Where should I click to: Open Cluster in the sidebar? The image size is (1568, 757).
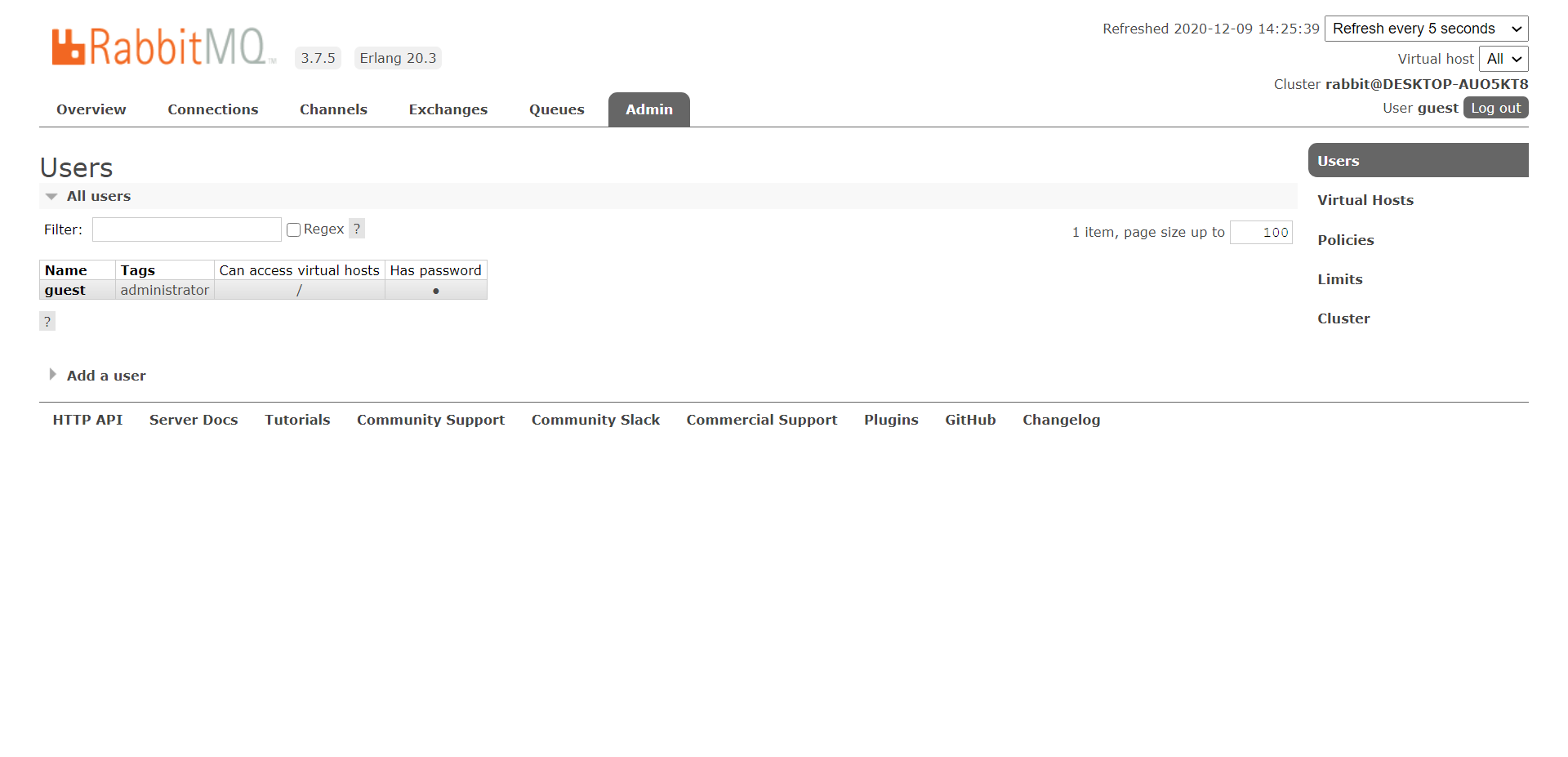[x=1343, y=318]
